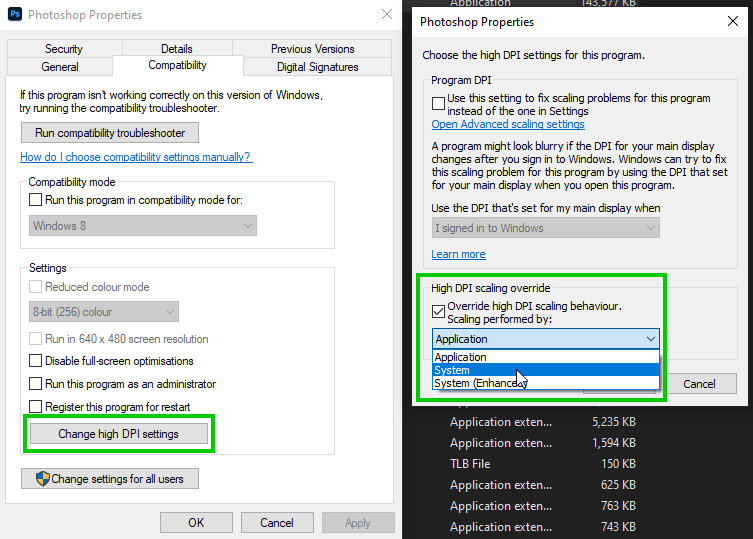Choose System (Enhanced) from the scaling list
The height and width of the screenshot is (539, 753).
(x=546, y=383)
